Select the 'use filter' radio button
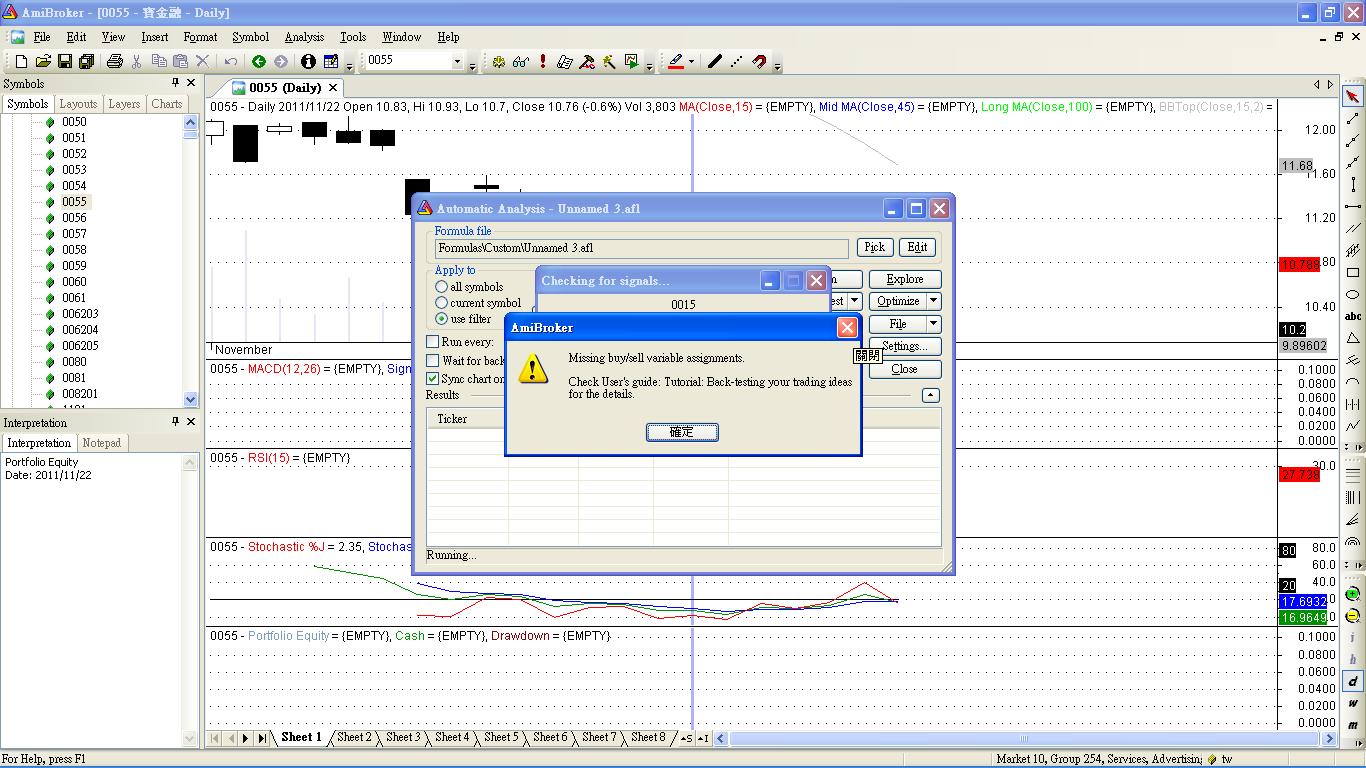The image size is (1366, 768). coord(441,319)
